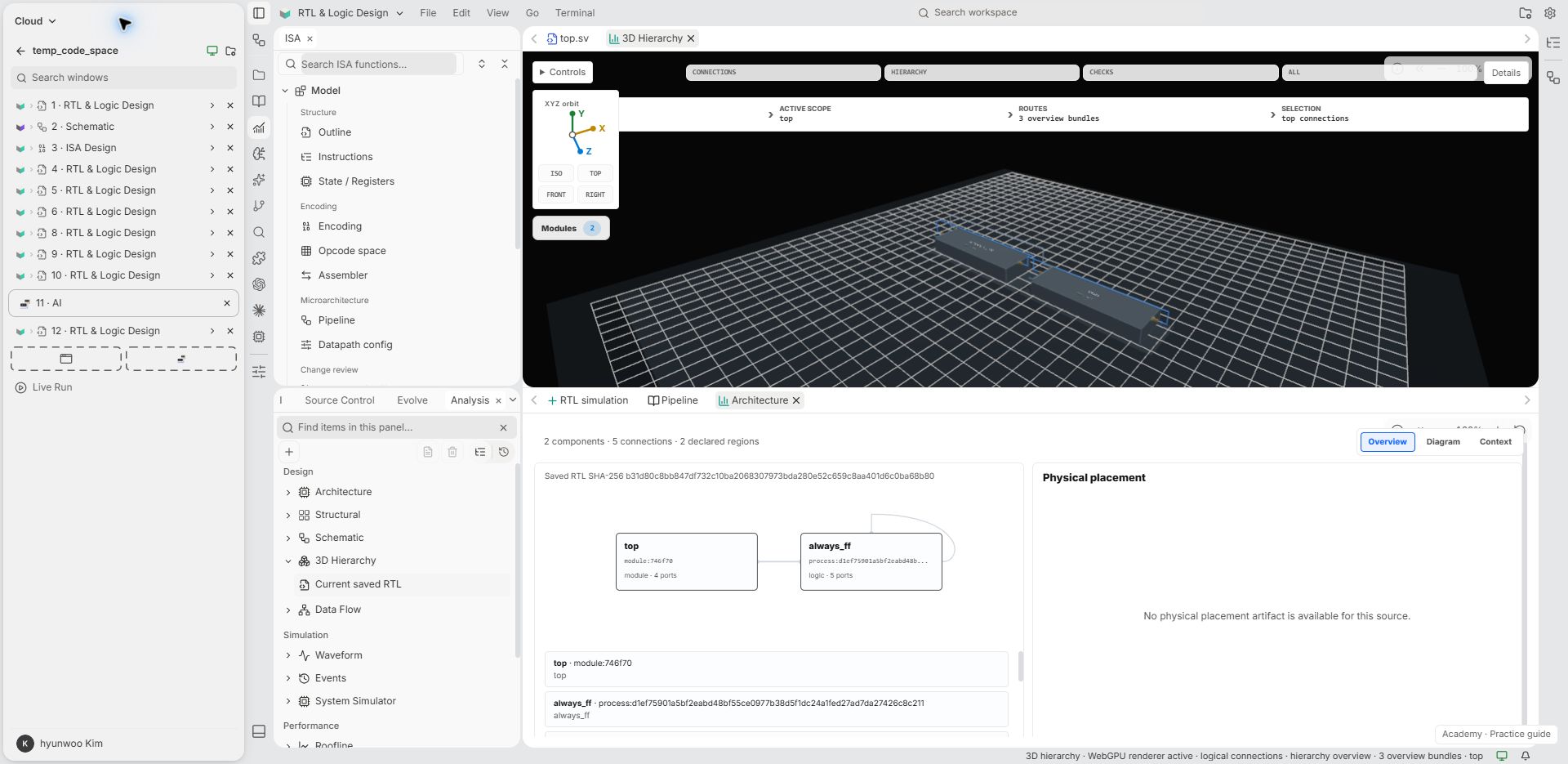Click the delete trash icon in Analysis panel
Screen dimensions: 1568x764
click(x=452, y=452)
